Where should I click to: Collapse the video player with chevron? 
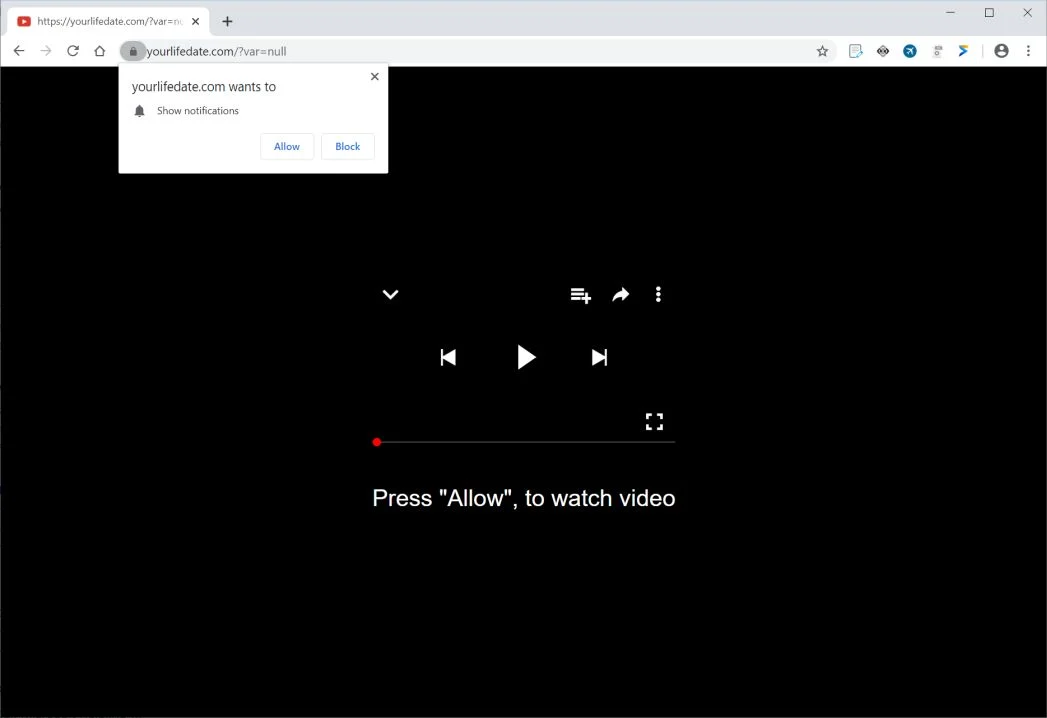point(391,294)
